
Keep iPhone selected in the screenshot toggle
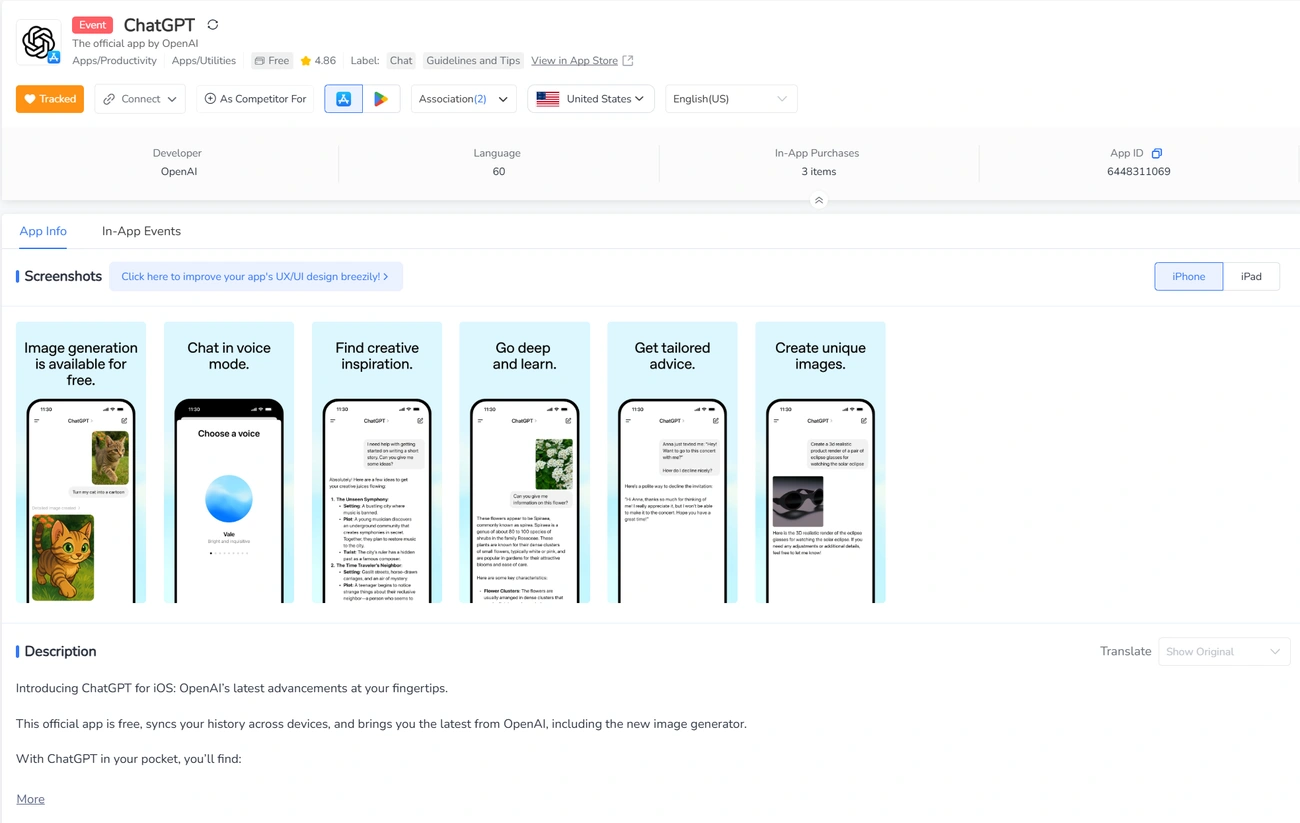(x=1188, y=276)
